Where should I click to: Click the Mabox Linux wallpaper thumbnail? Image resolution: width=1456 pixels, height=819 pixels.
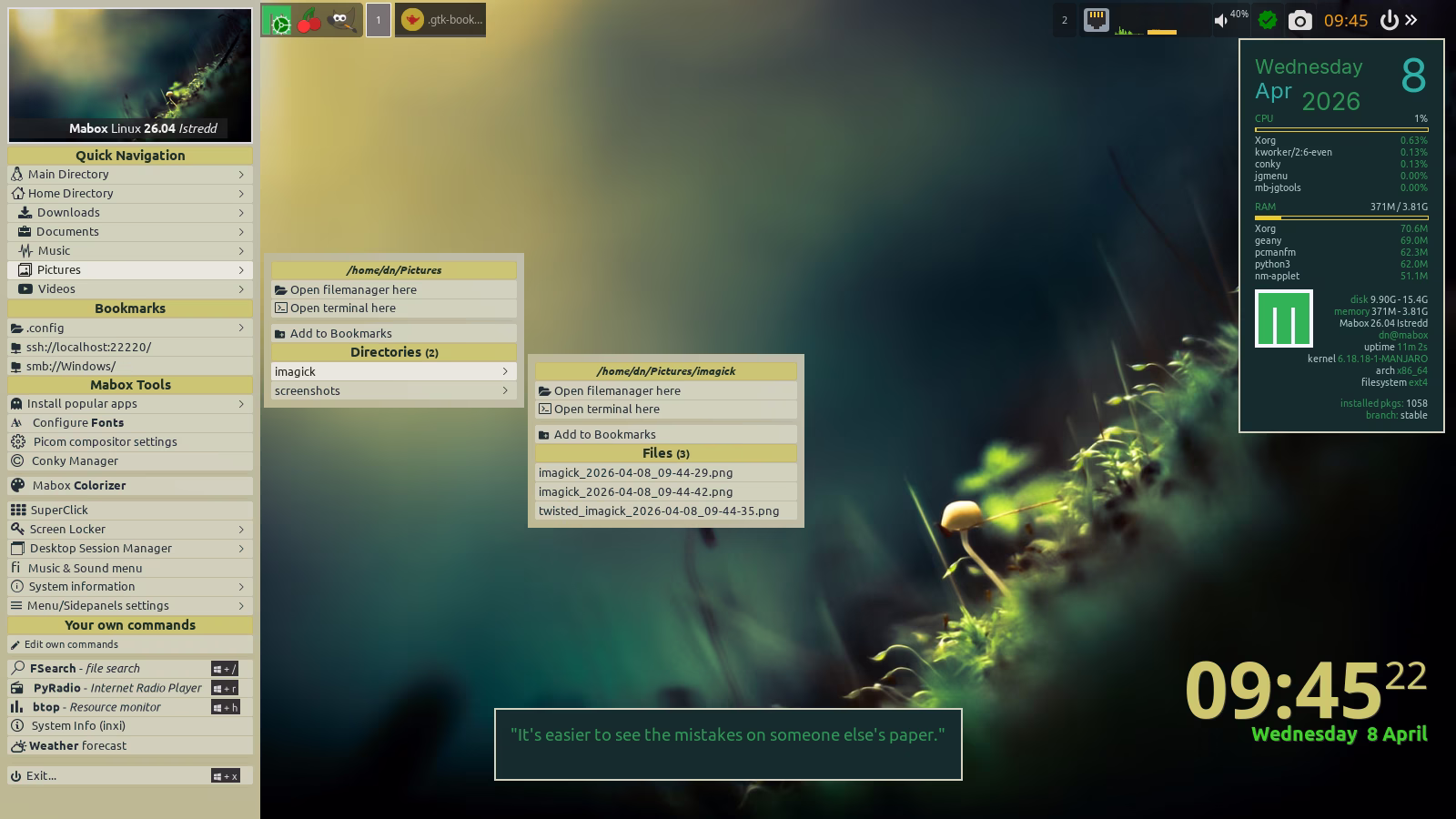pyautogui.click(x=130, y=75)
